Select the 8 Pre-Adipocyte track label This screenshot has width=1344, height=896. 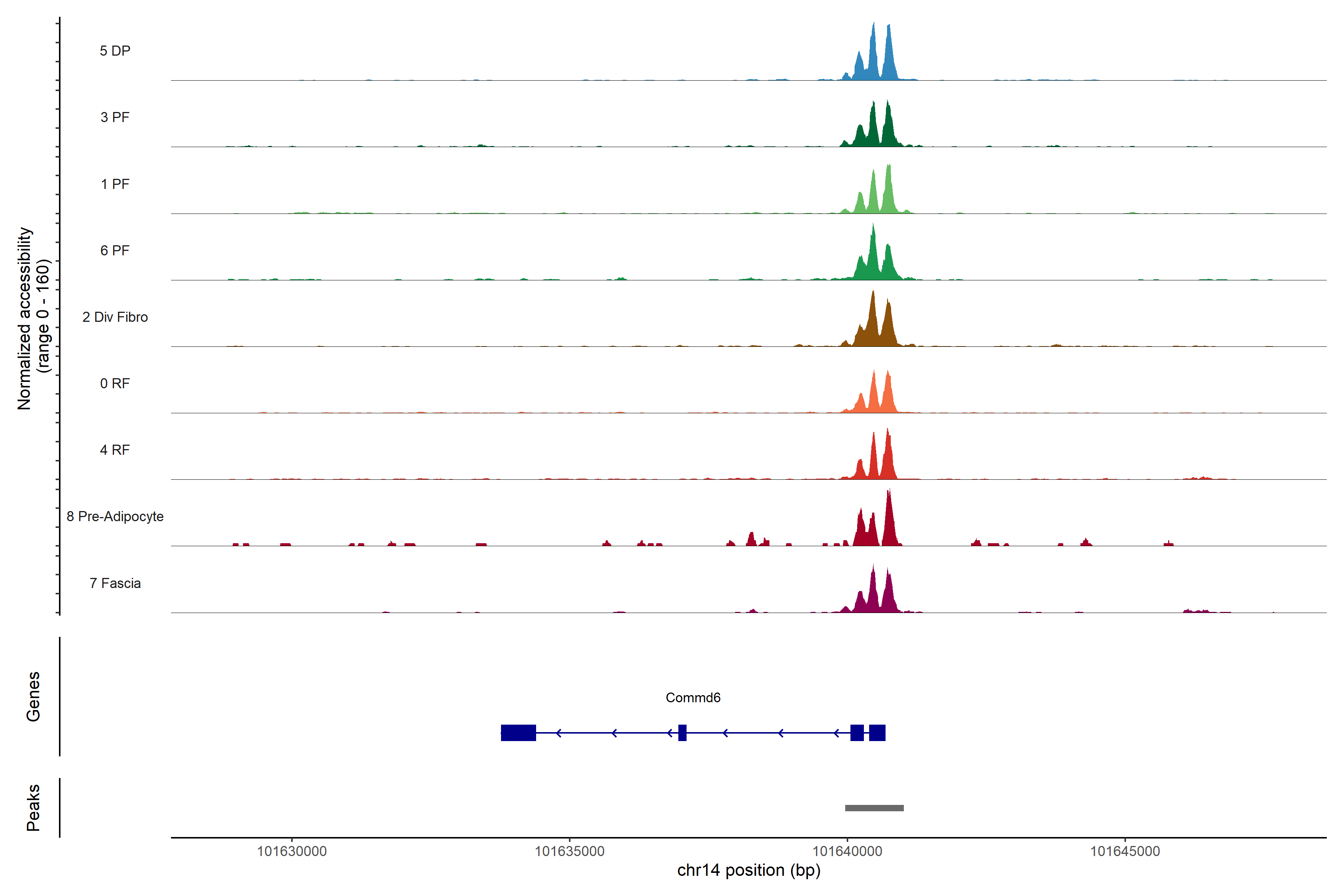115,517
